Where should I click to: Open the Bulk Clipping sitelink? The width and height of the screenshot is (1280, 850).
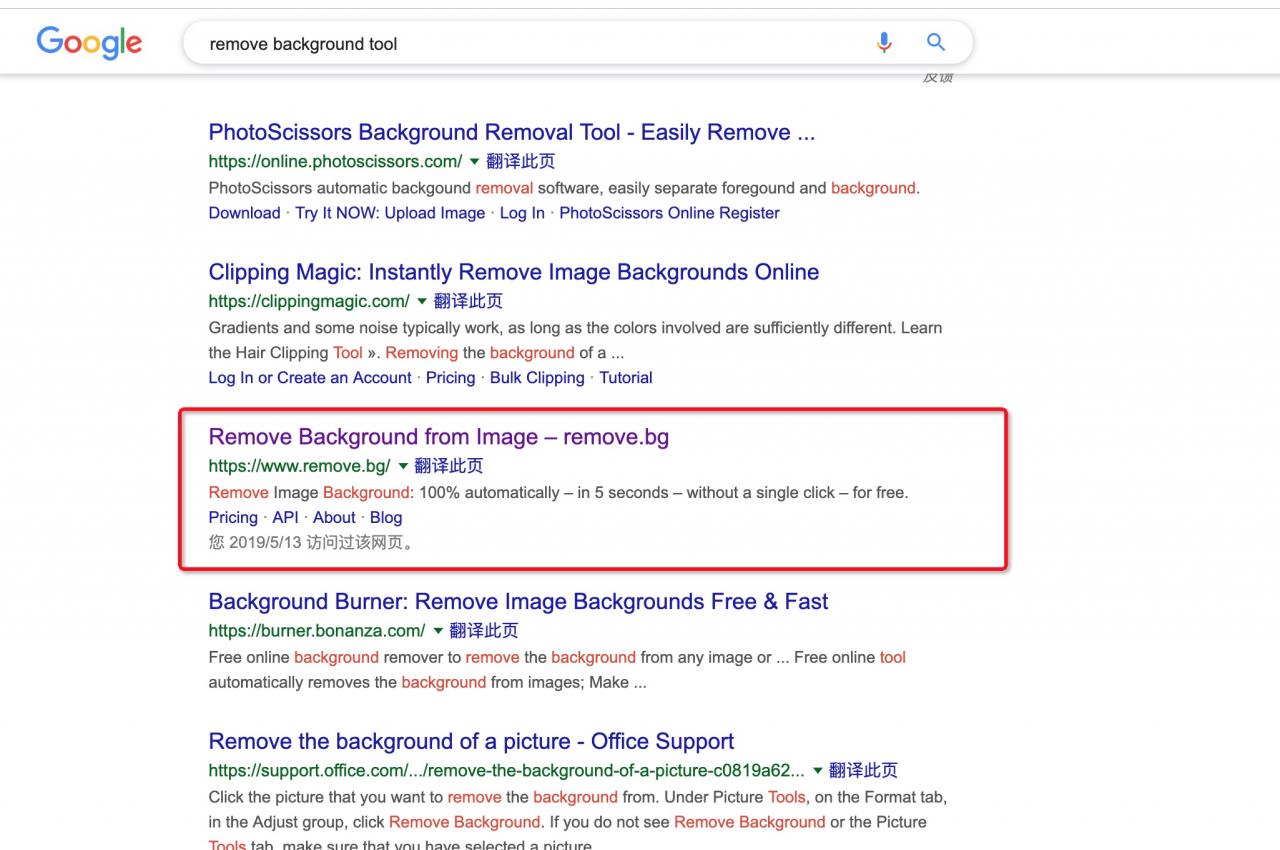537,378
